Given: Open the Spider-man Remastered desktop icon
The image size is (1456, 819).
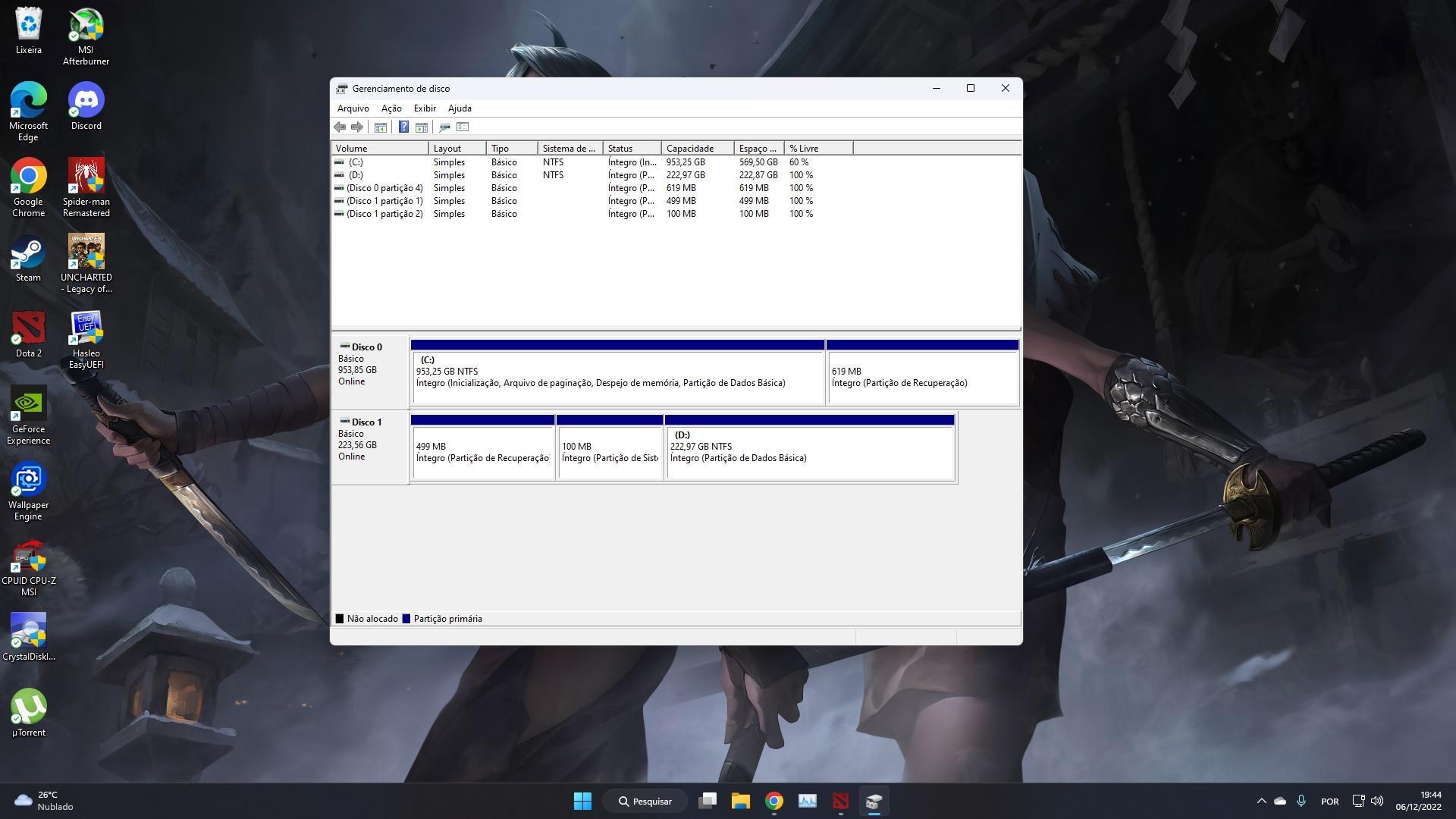Looking at the screenshot, I should (86, 188).
